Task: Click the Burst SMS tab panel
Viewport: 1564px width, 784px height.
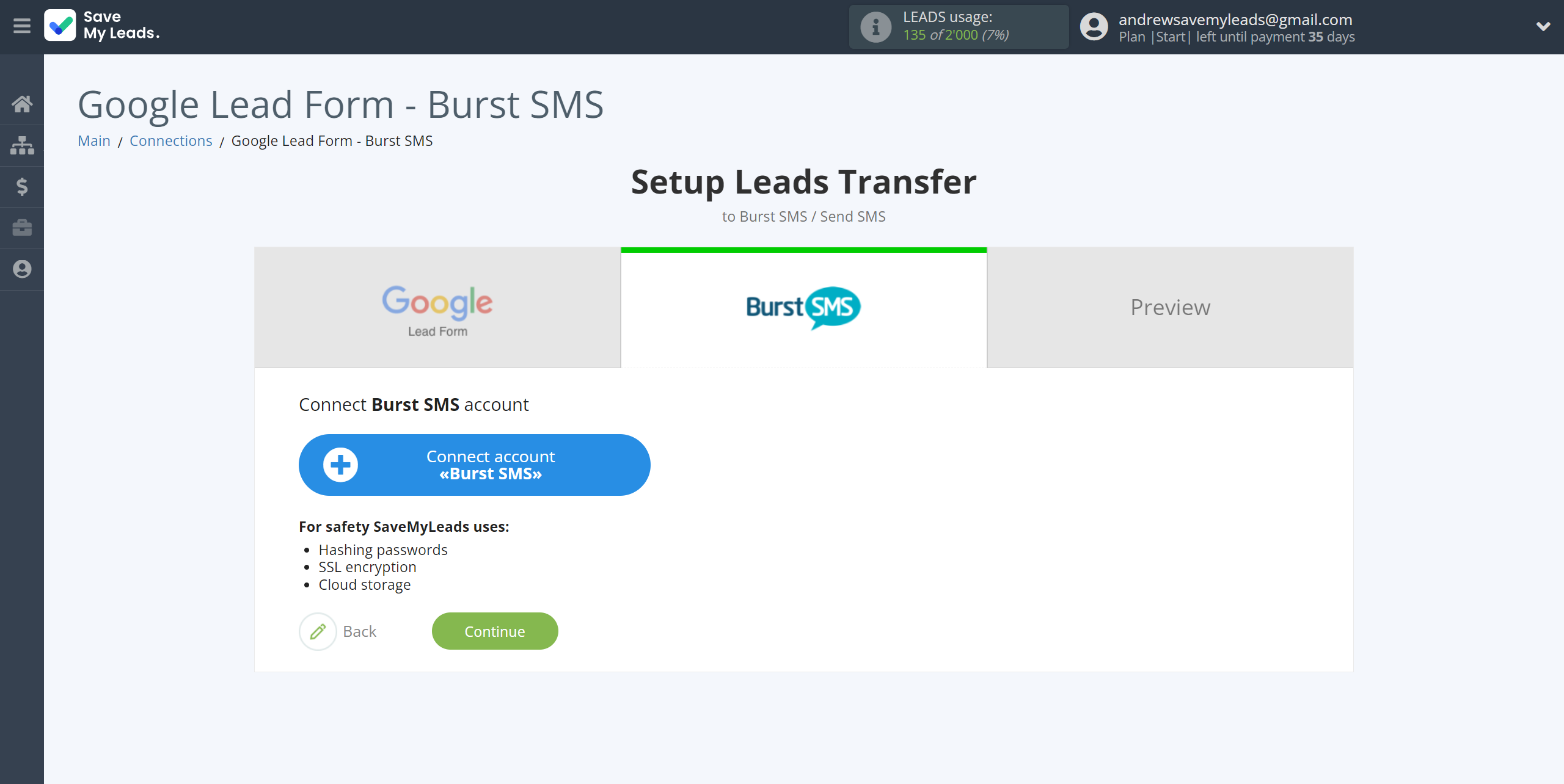Action: point(804,308)
